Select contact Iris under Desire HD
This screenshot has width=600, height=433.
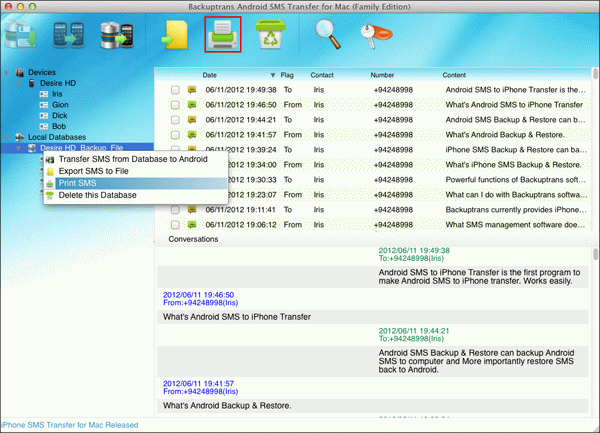[x=57, y=94]
